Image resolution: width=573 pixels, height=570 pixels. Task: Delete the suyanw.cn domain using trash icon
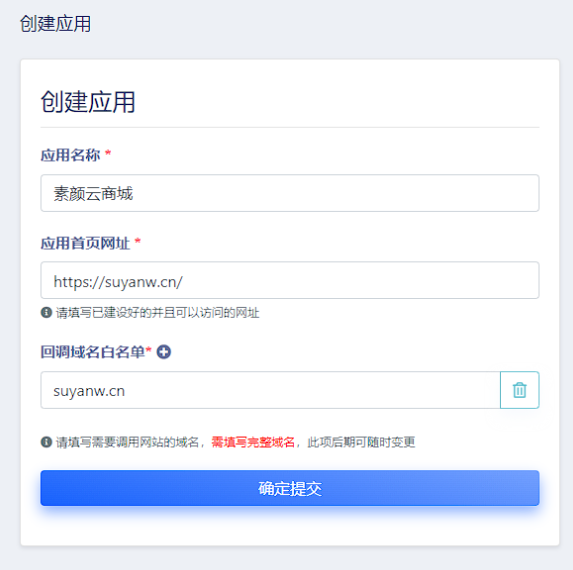pos(519,390)
